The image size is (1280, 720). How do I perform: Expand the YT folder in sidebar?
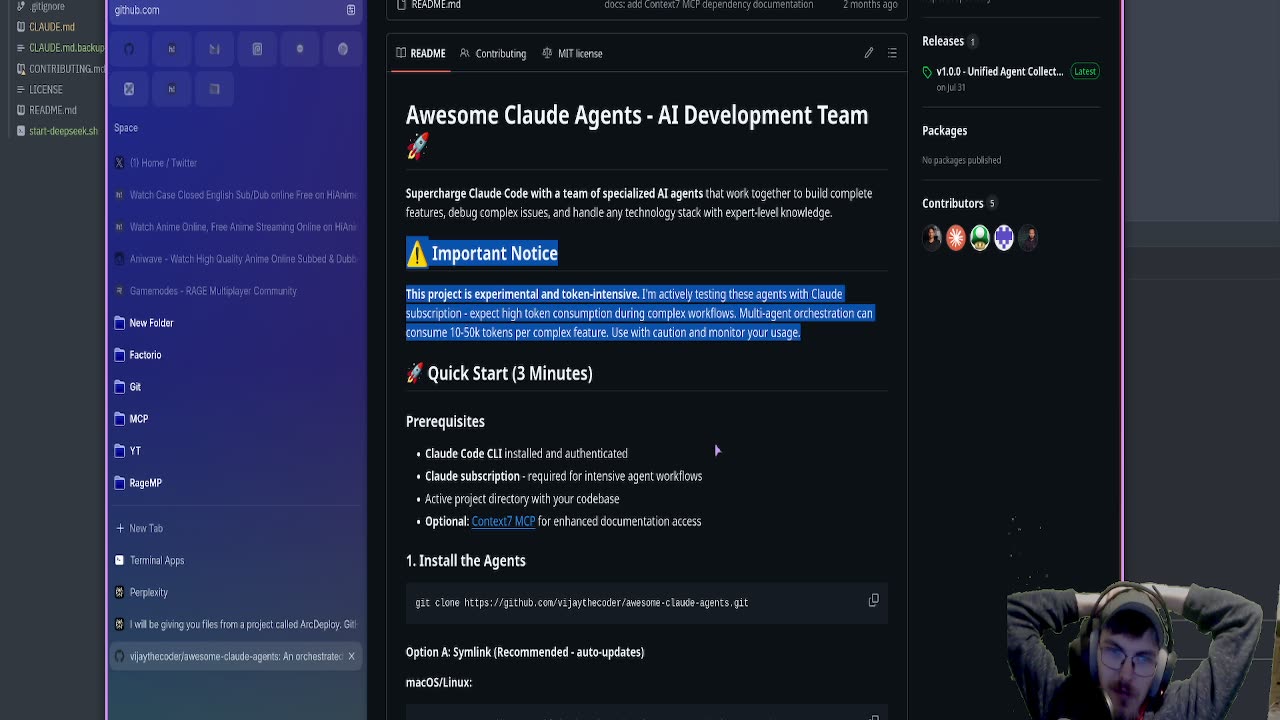(x=237, y=451)
